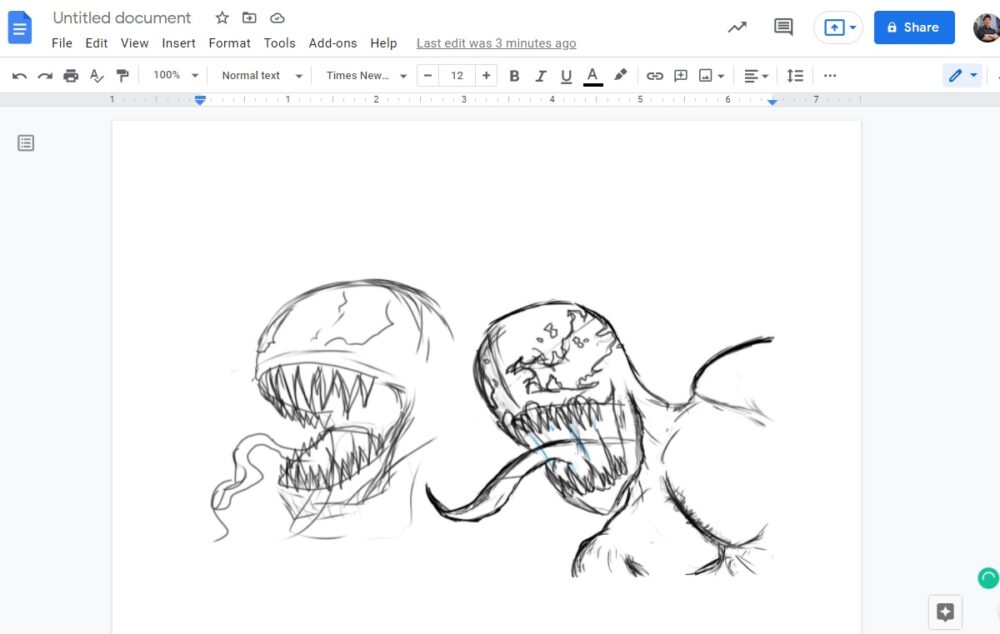This screenshot has width=1000, height=634.
Task: Toggle bold formatting
Action: click(x=514, y=76)
